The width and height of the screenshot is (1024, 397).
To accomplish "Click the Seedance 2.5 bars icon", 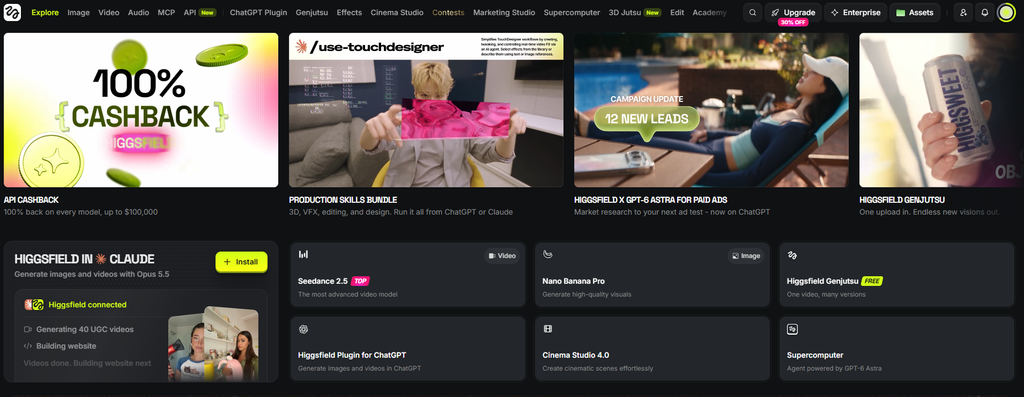I will [303, 255].
